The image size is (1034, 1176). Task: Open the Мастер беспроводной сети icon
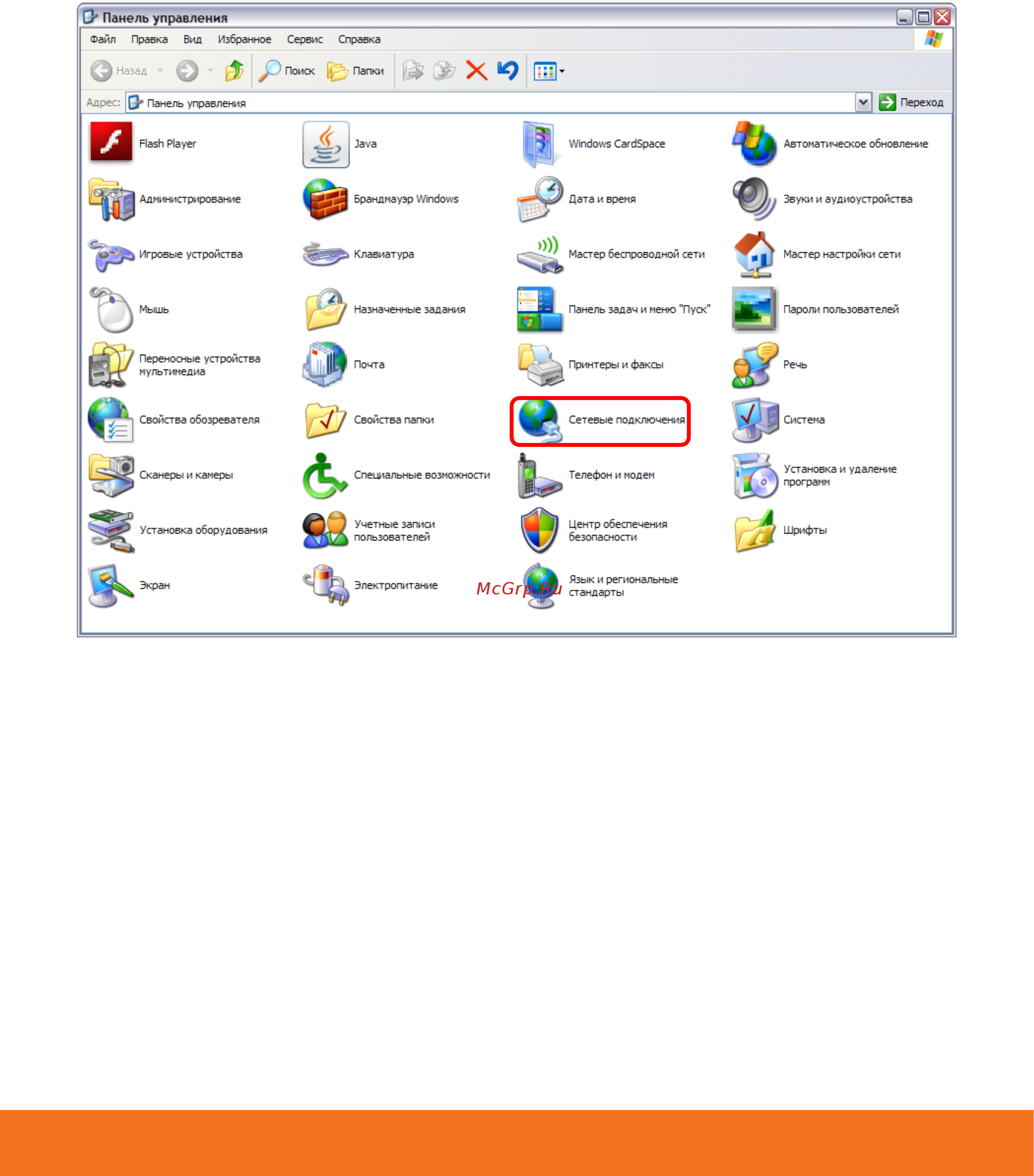coord(540,254)
